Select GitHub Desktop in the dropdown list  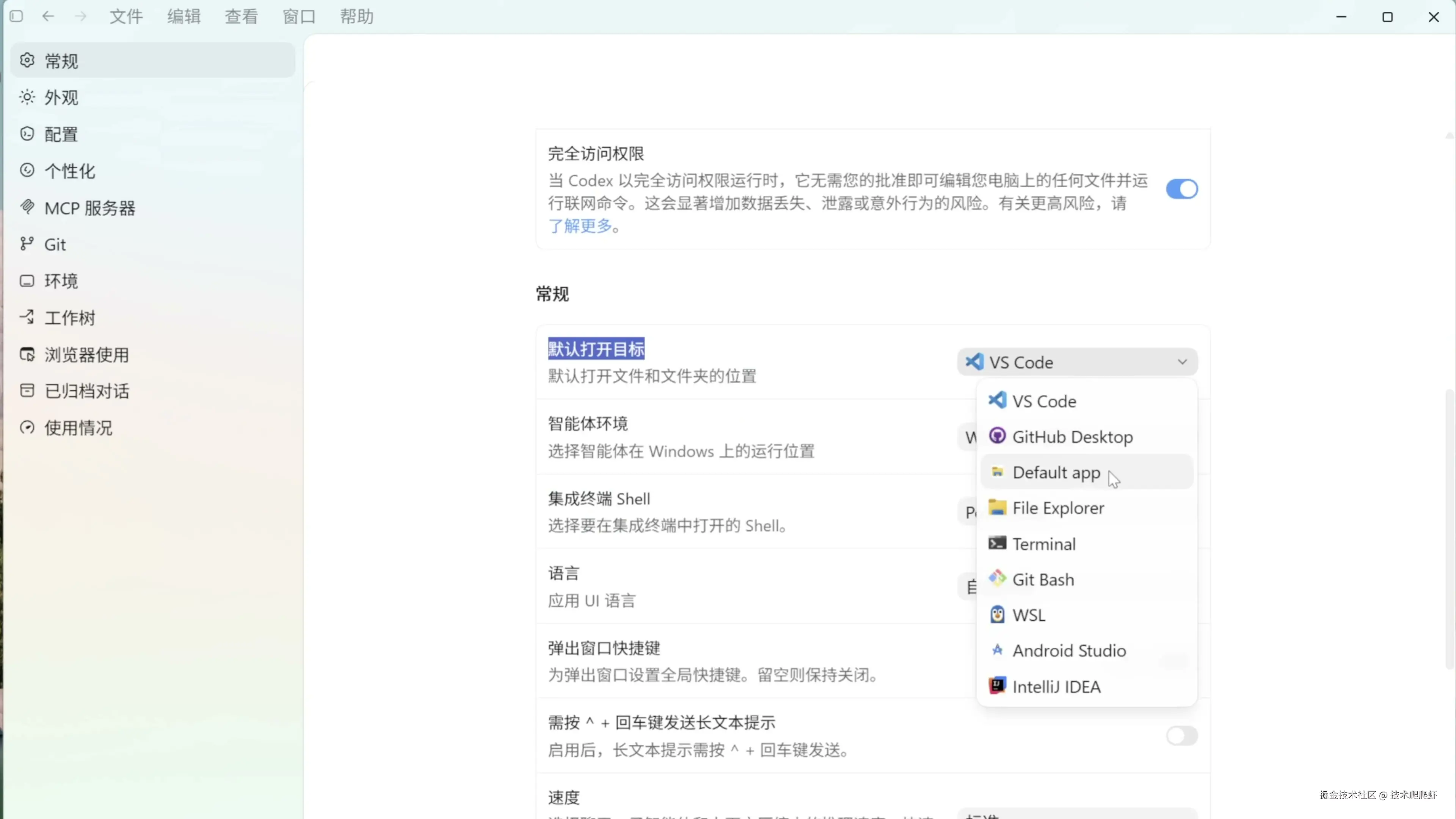(1072, 437)
